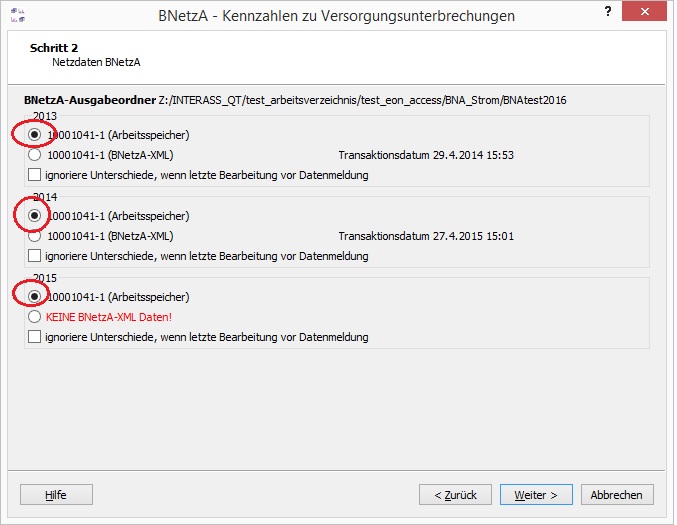The width and height of the screenshot is (677, 525).
Task: Go back with Zurück button
Action: click(x=455, y=494)
